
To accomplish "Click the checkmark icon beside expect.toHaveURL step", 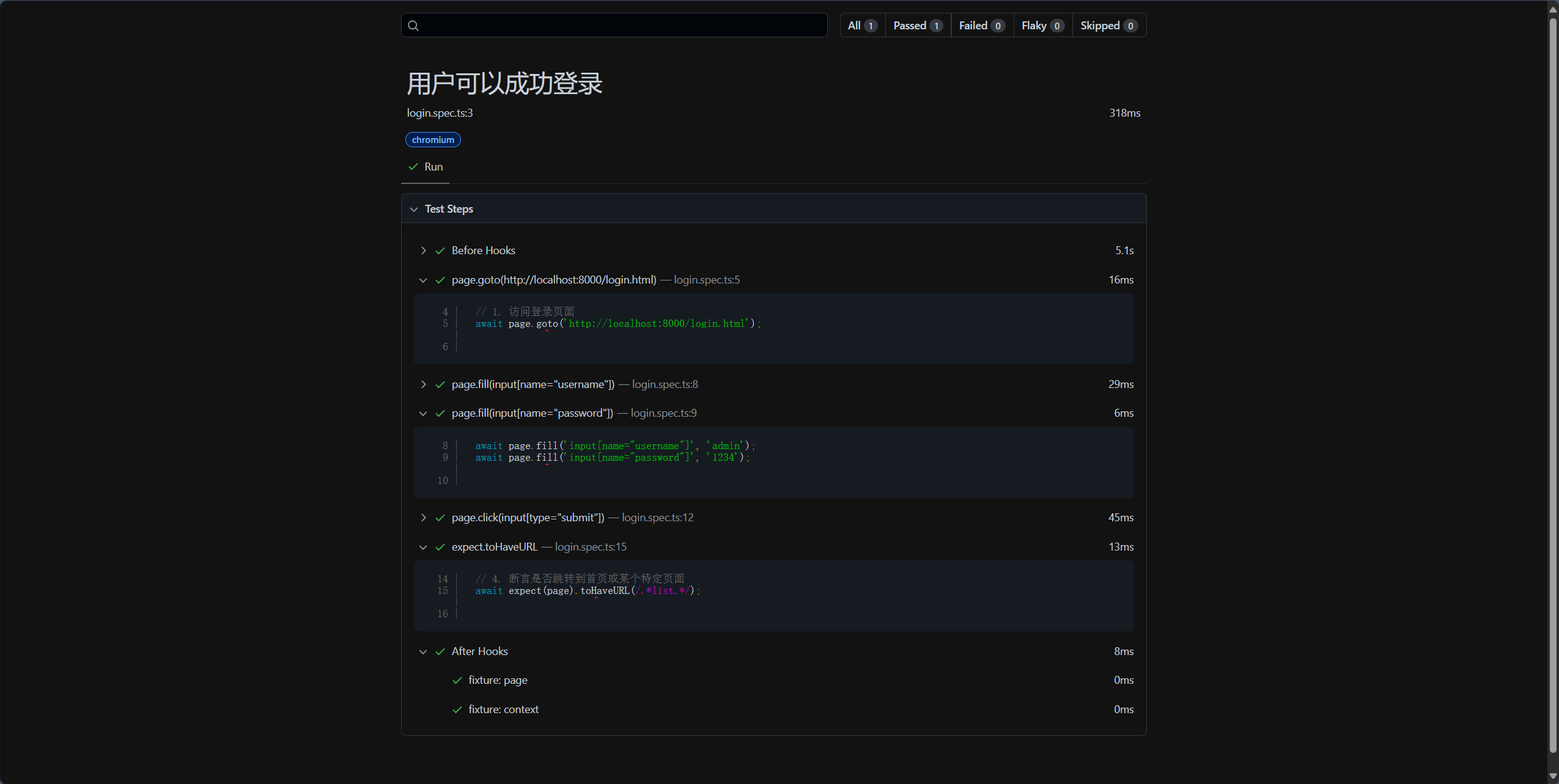I will point(440,547).
